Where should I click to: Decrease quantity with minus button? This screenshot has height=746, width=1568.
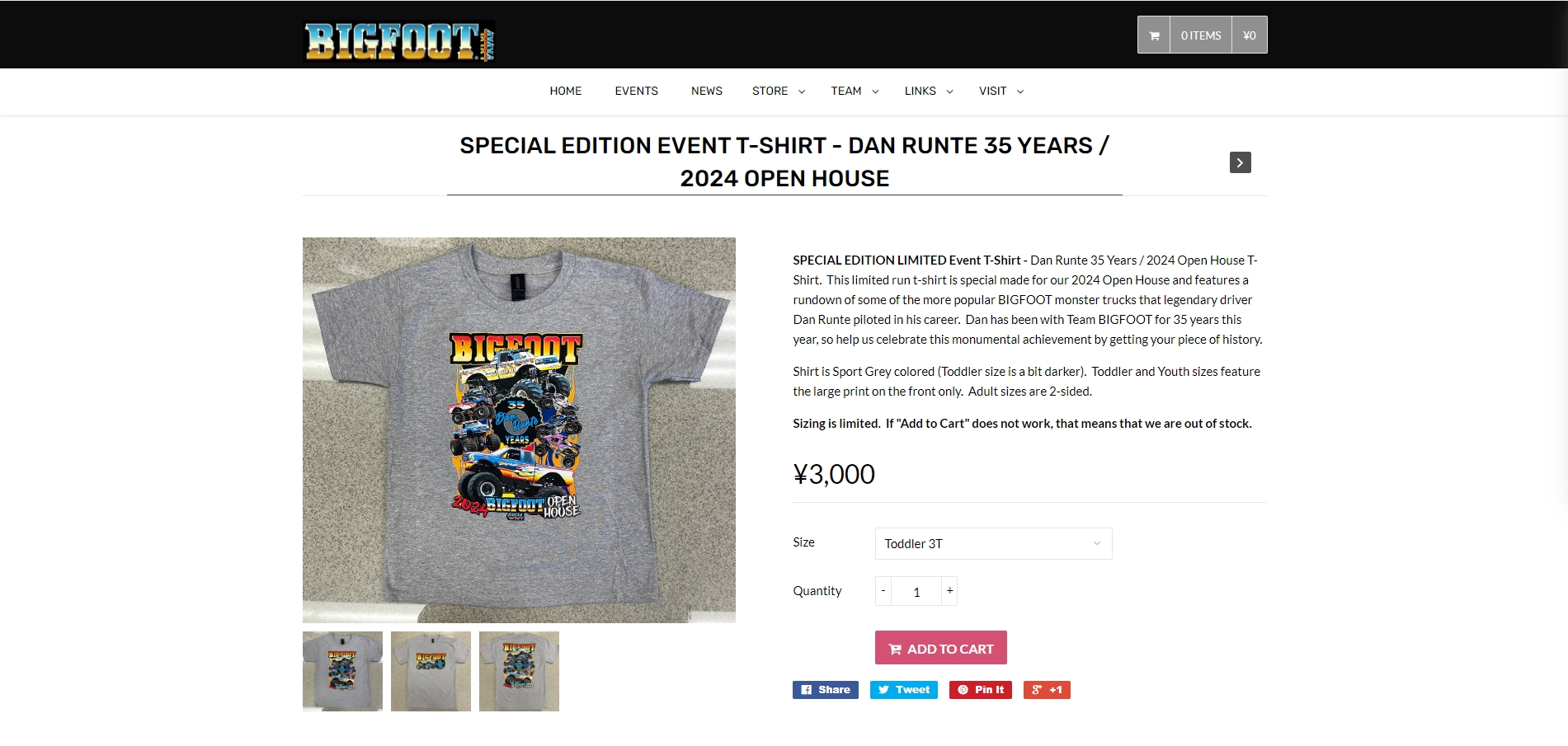point(883,591)
